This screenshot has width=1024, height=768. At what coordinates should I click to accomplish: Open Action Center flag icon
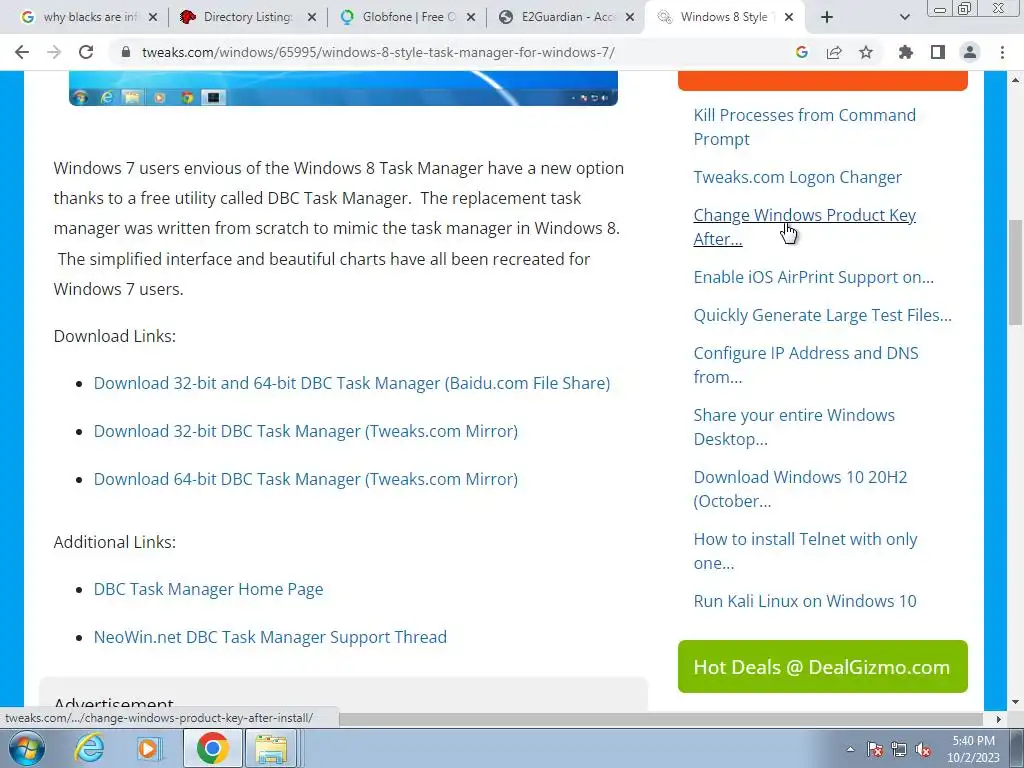click(x=875, y=750)
